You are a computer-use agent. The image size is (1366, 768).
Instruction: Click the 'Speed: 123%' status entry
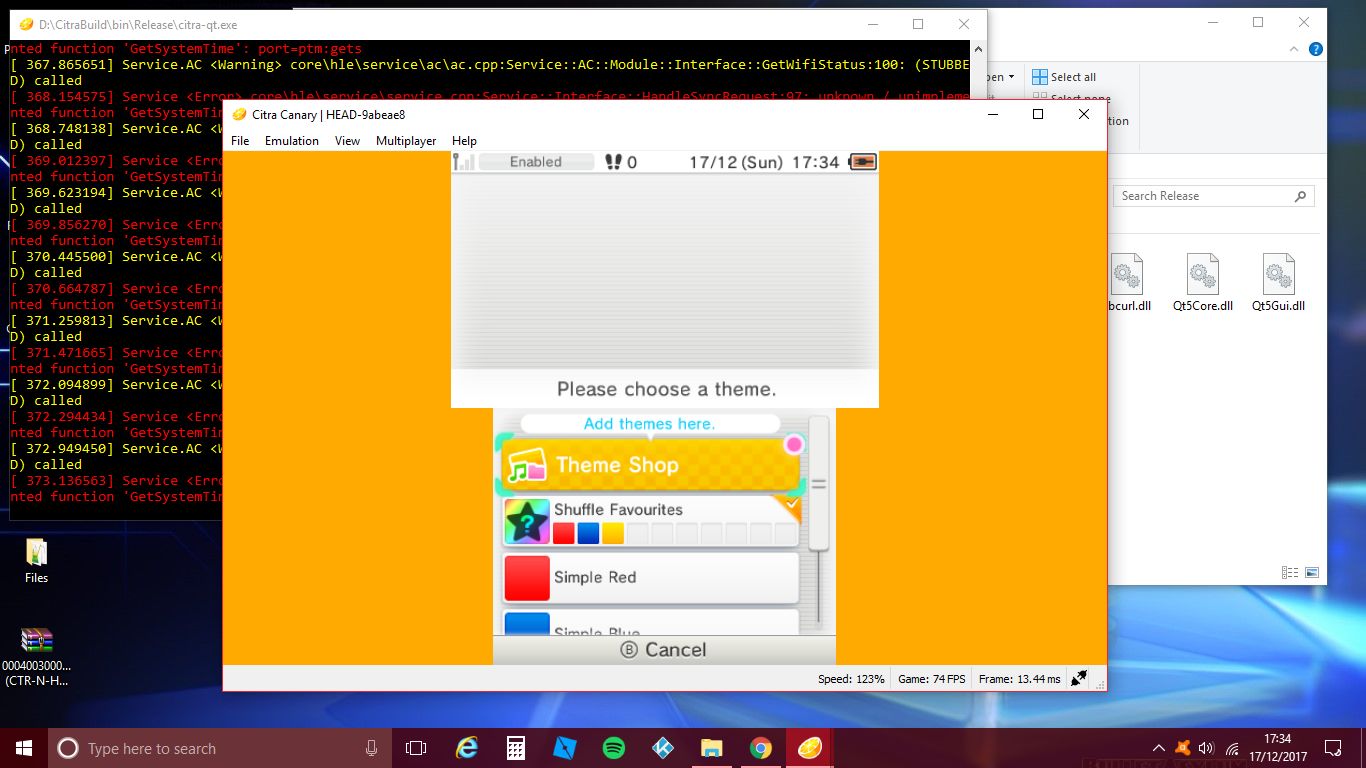pos(851,679)
